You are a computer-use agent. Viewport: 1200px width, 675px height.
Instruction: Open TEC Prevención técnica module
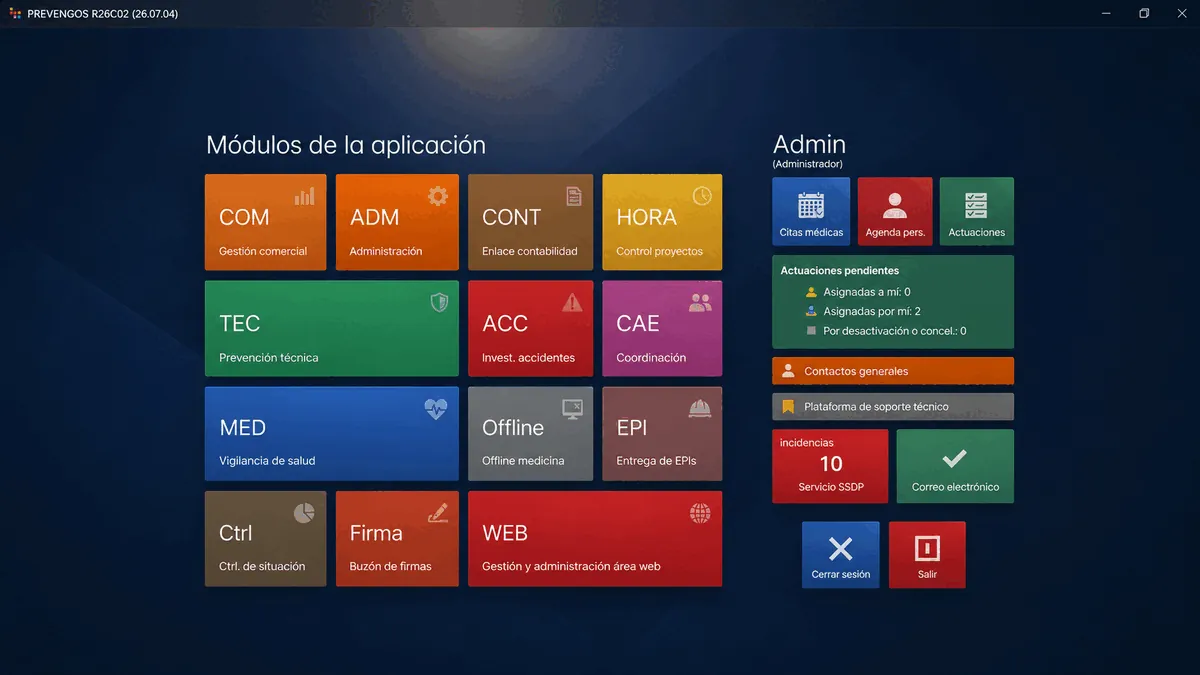[332, 328]
